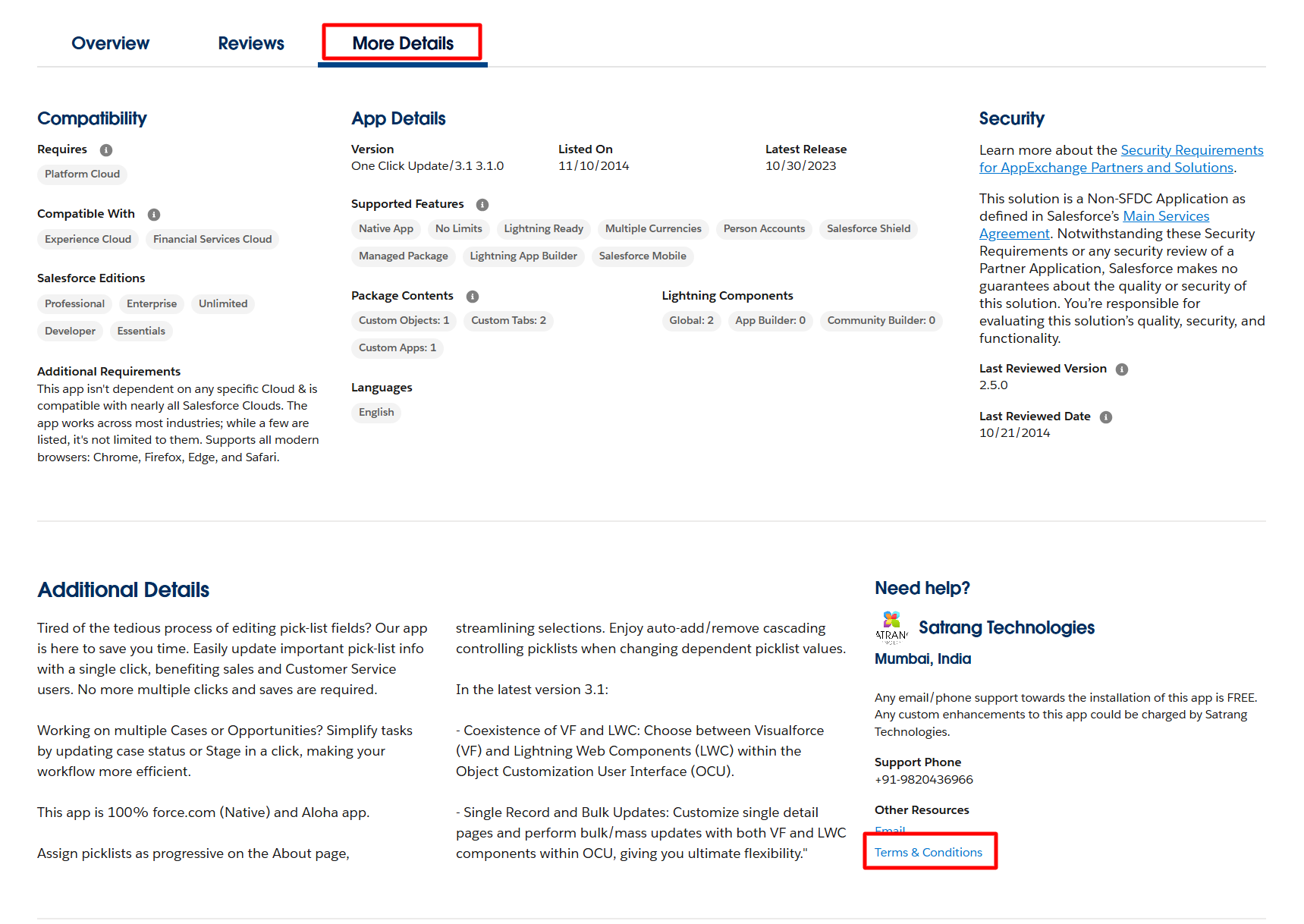Click the last reviewed date 10/21/2014
The width and height of the screenshot is (1304, 924).
(1014, 432)
